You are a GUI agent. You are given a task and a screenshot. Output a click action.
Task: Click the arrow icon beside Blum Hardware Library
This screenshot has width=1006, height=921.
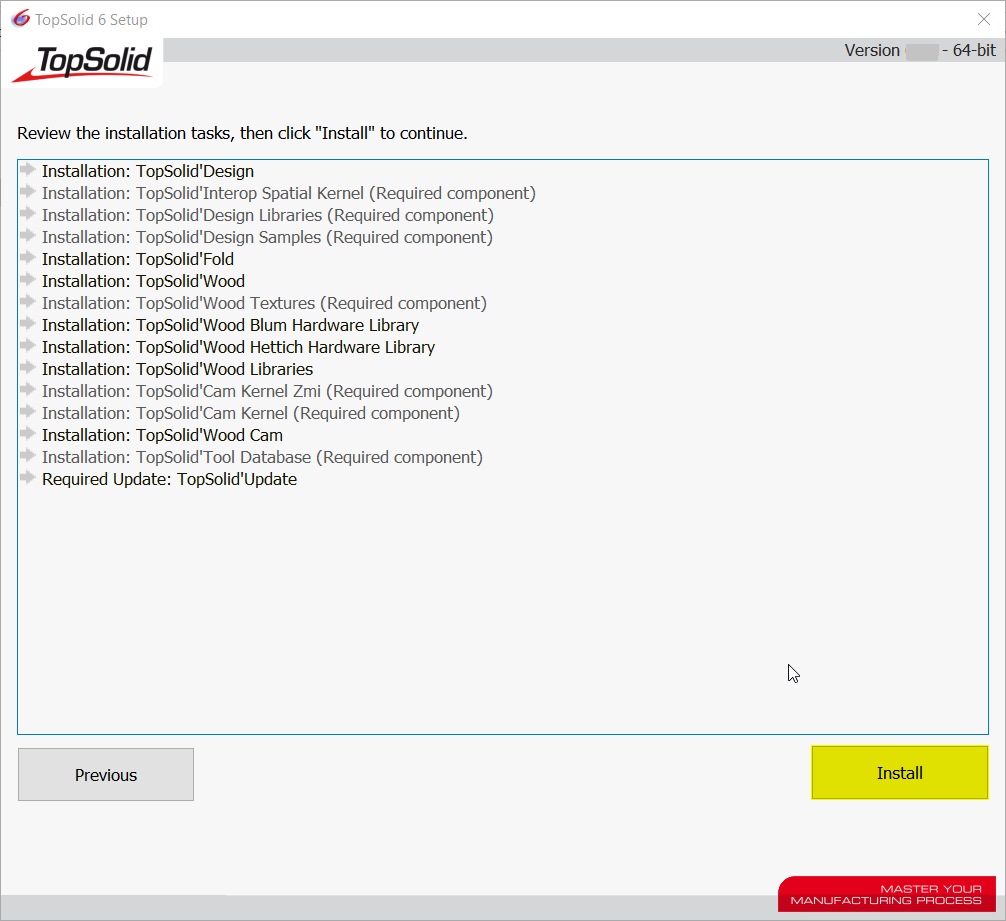click(x=28, y=323)
